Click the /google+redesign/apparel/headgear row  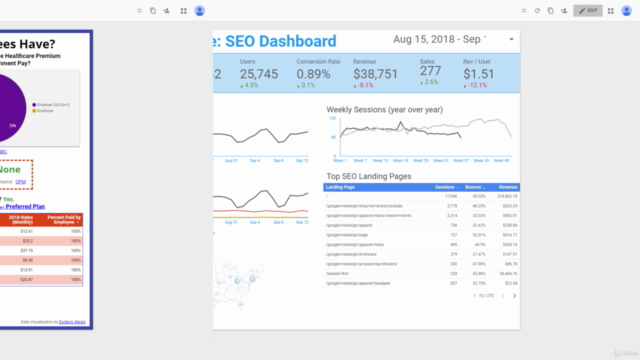[422, 283]
